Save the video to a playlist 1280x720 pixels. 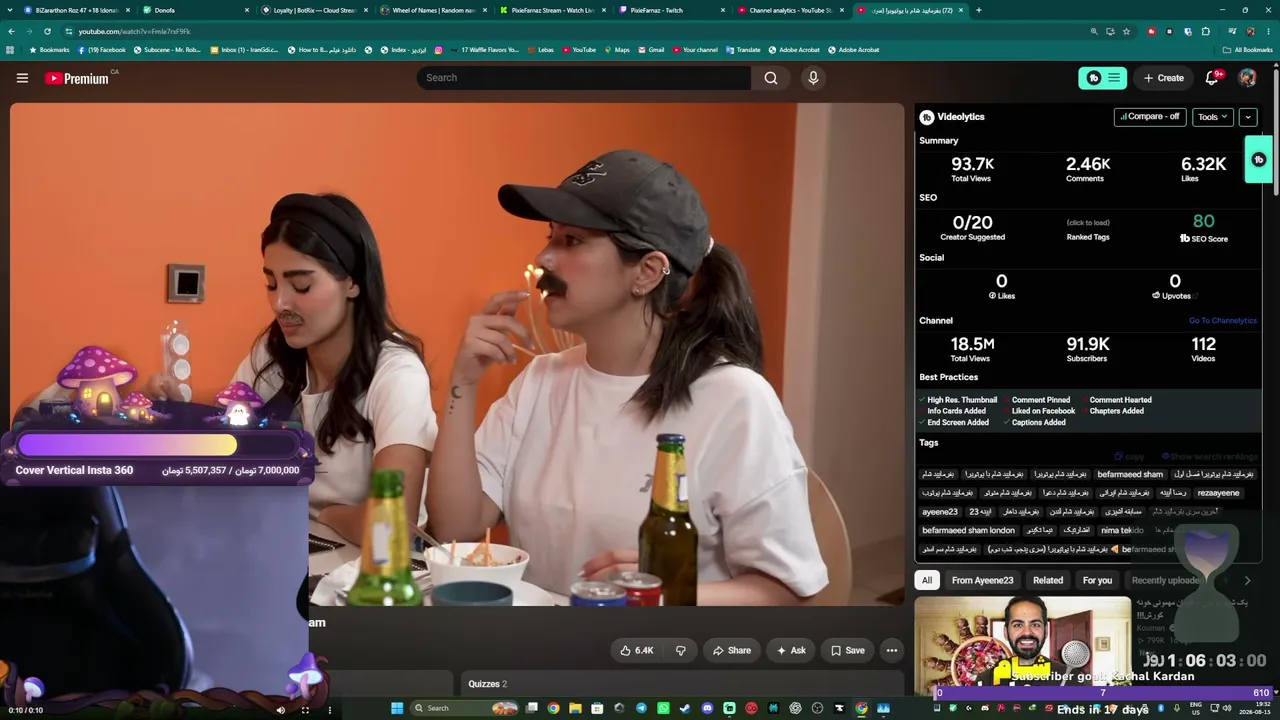point(847,650)
